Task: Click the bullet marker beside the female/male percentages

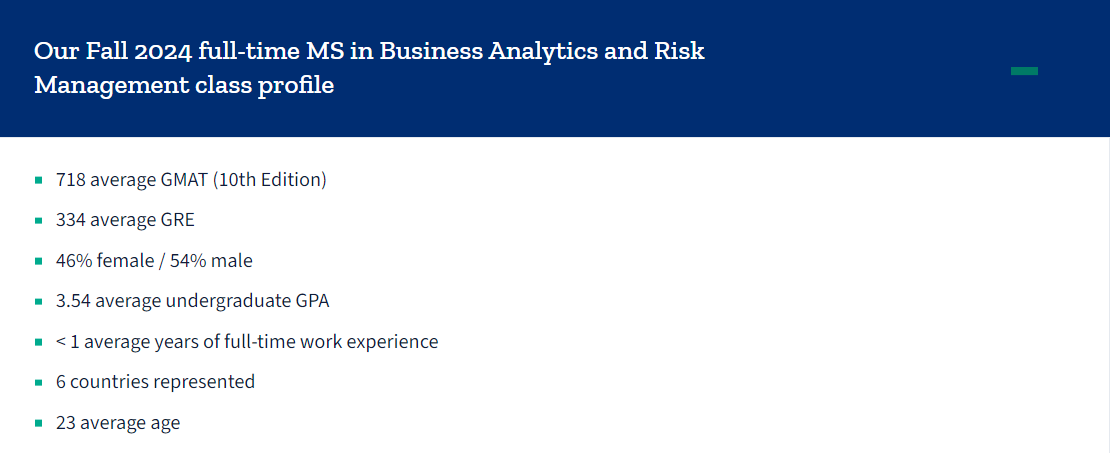Action: [x=38, y=261]
